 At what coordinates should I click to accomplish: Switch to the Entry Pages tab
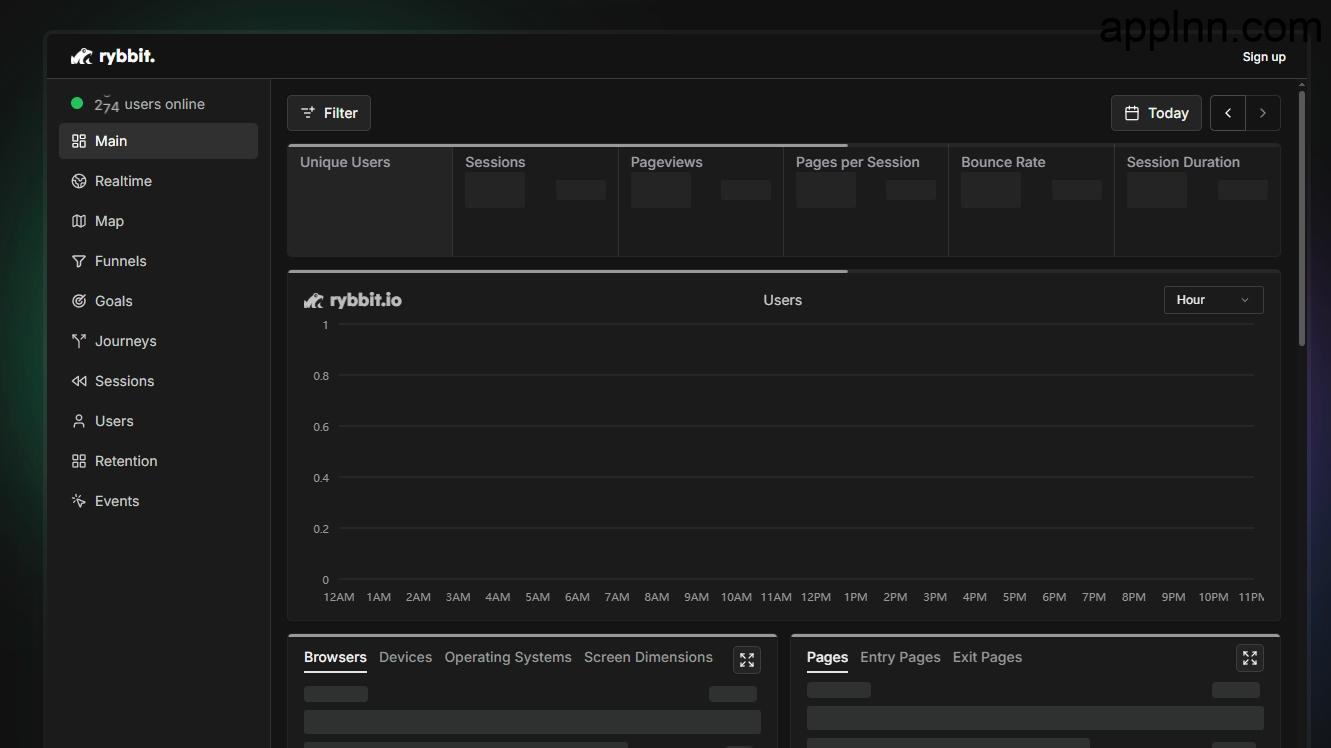pyautogui.click(x=900, y=657)
